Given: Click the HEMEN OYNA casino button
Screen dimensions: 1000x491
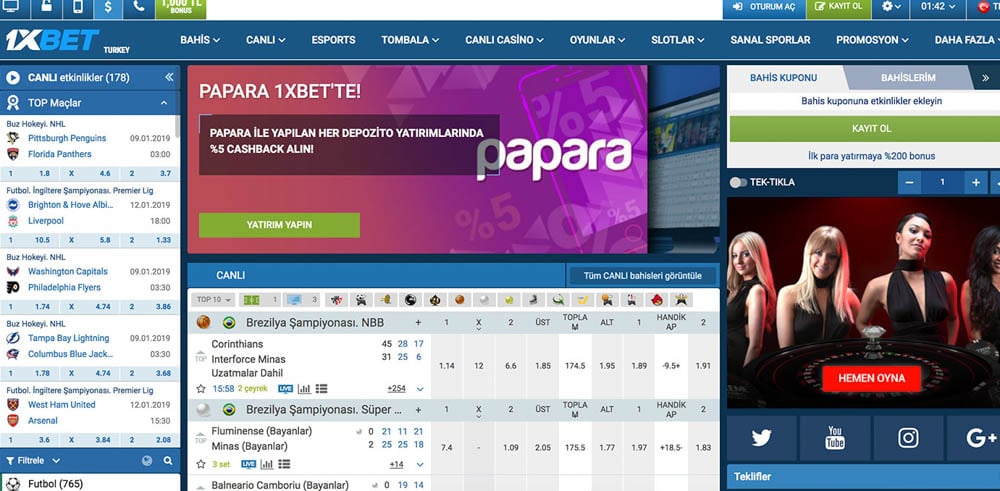Looking at the screenshot, I should pos(871,377).
